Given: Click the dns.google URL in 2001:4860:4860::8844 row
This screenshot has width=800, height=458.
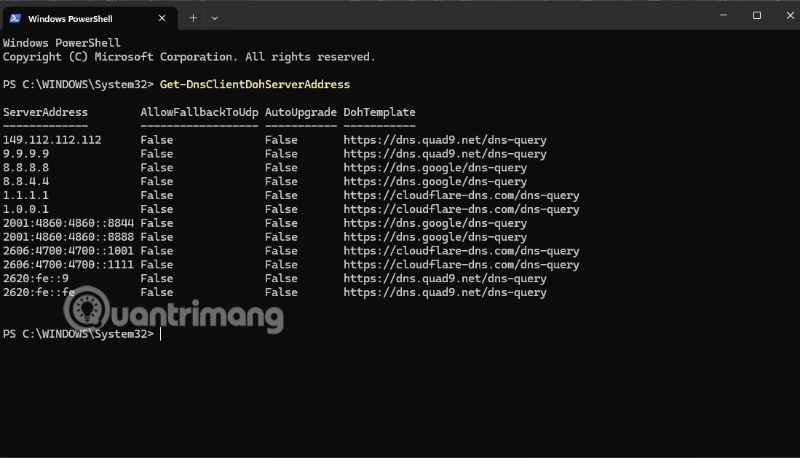Looking at the screenshot, I should [x=435, y=223].
